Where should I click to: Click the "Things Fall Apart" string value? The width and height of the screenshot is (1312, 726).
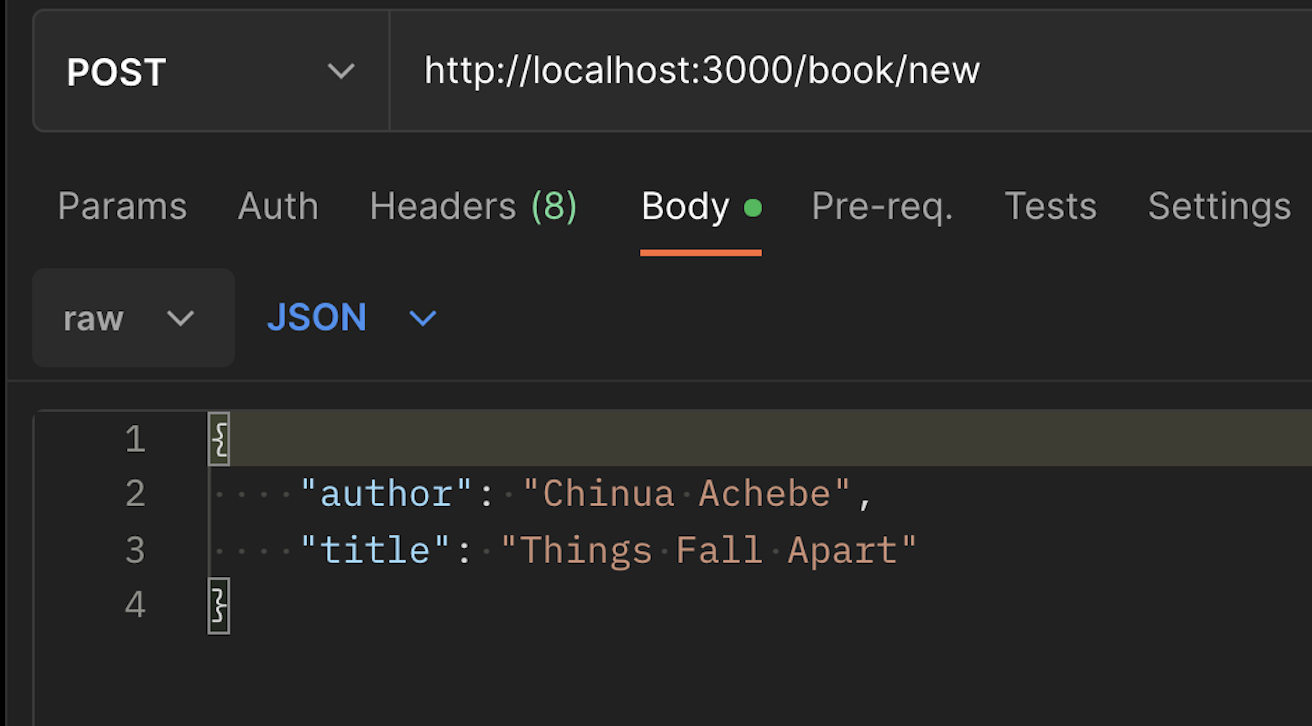(709, 549)
